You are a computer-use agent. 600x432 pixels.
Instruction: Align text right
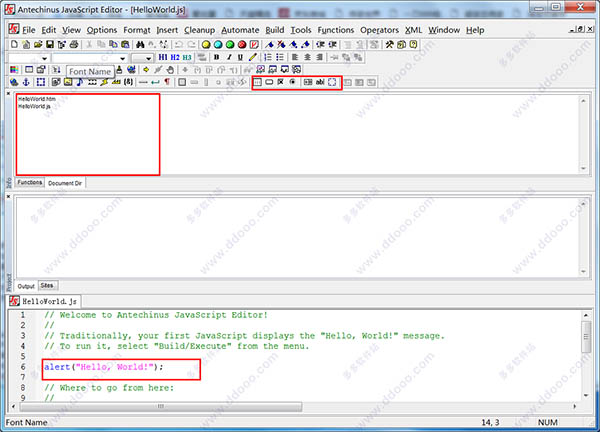coord(319,57)
